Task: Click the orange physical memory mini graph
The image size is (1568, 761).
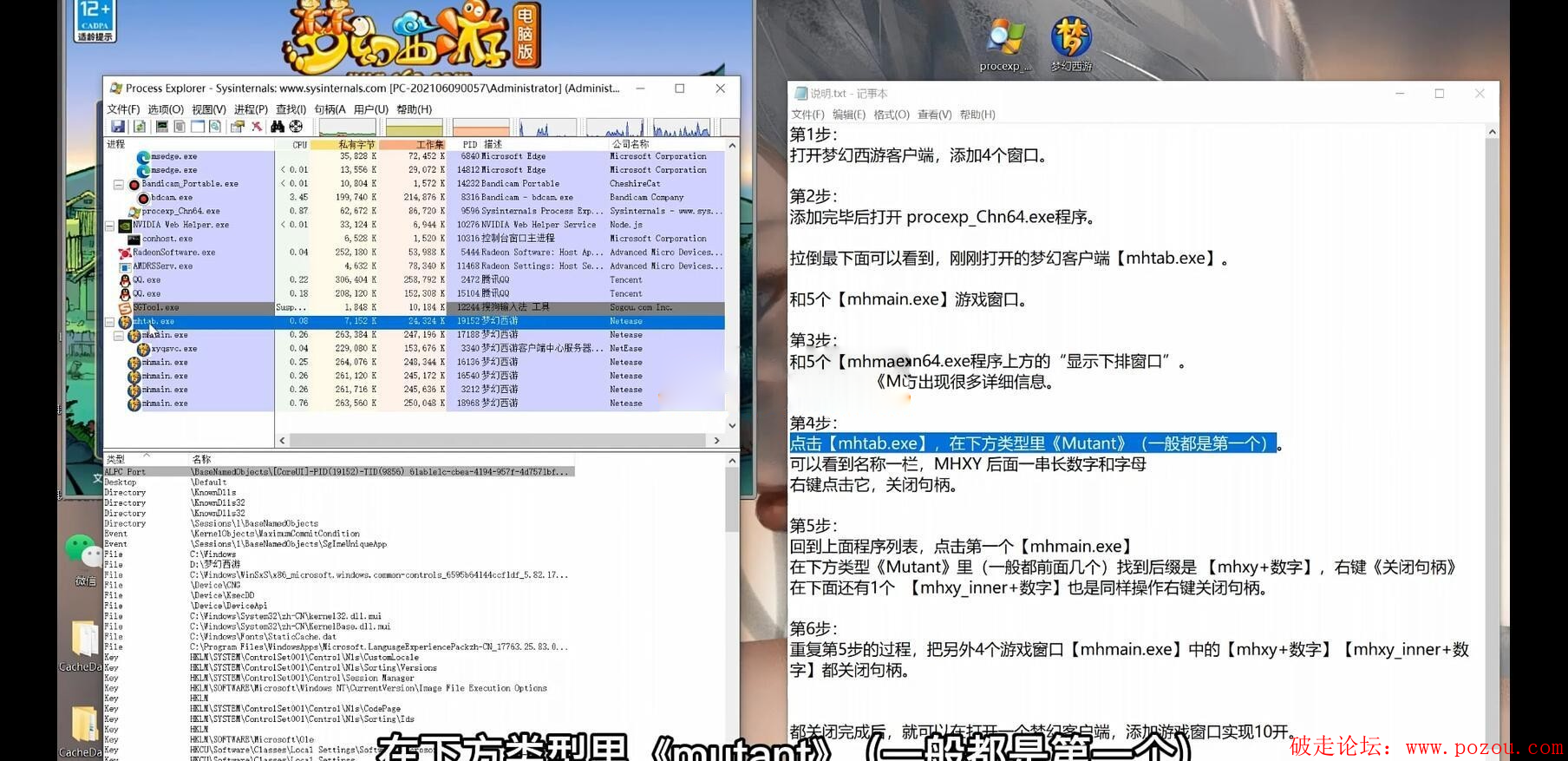Action: 481,128
